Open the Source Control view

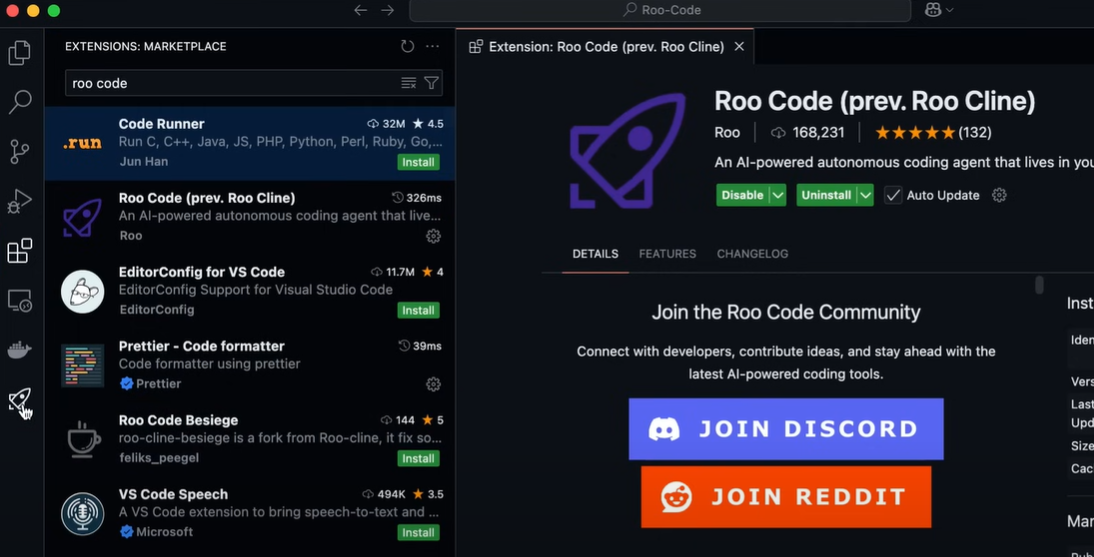point(20,151)
